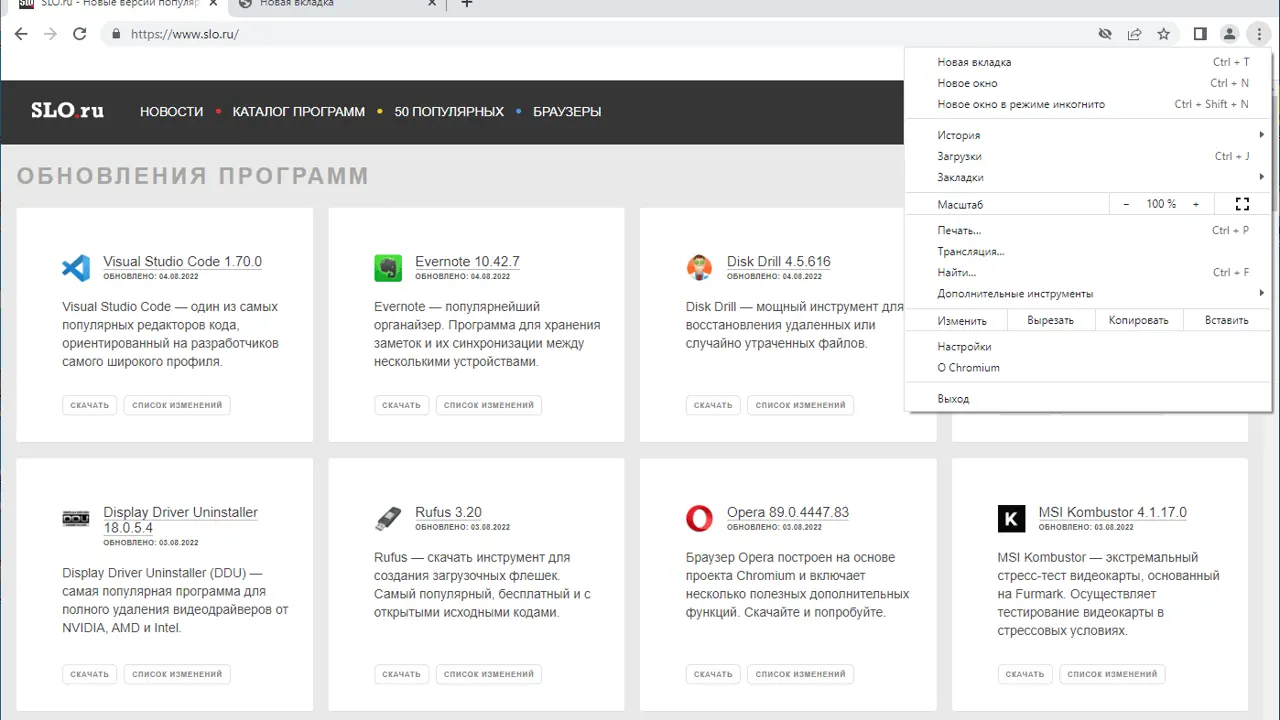Toggle fullscreen mode in the zoom row
Viewport: 1280px width, 720px height.
coord(1242,204)
